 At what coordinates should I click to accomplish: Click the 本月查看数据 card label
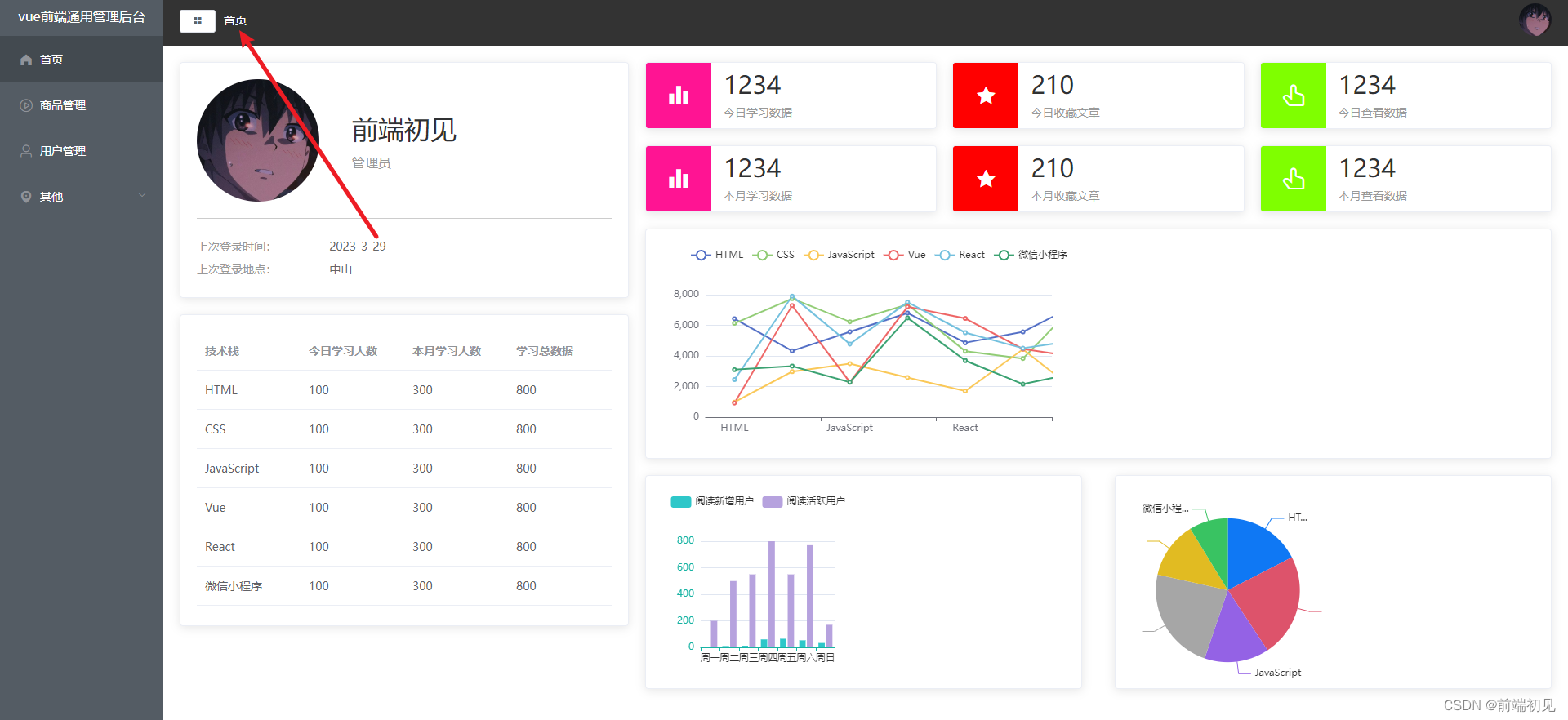coord(1373,196)
